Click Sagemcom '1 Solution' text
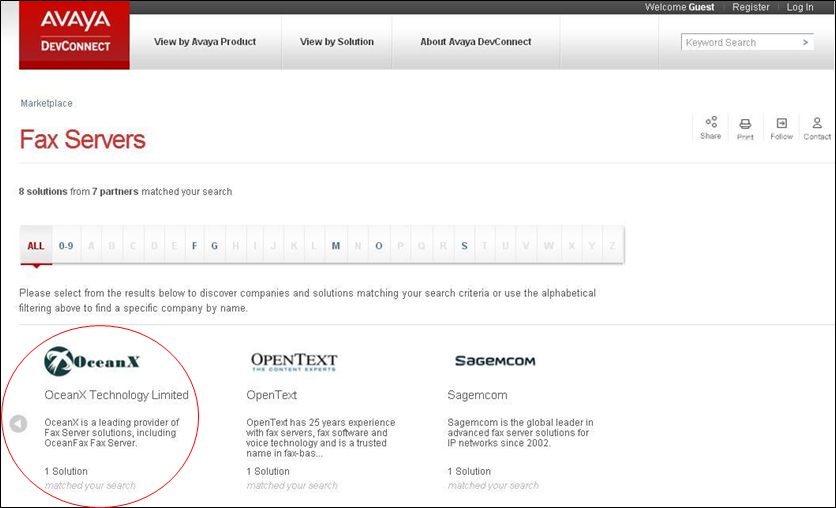 coord(469,471)
